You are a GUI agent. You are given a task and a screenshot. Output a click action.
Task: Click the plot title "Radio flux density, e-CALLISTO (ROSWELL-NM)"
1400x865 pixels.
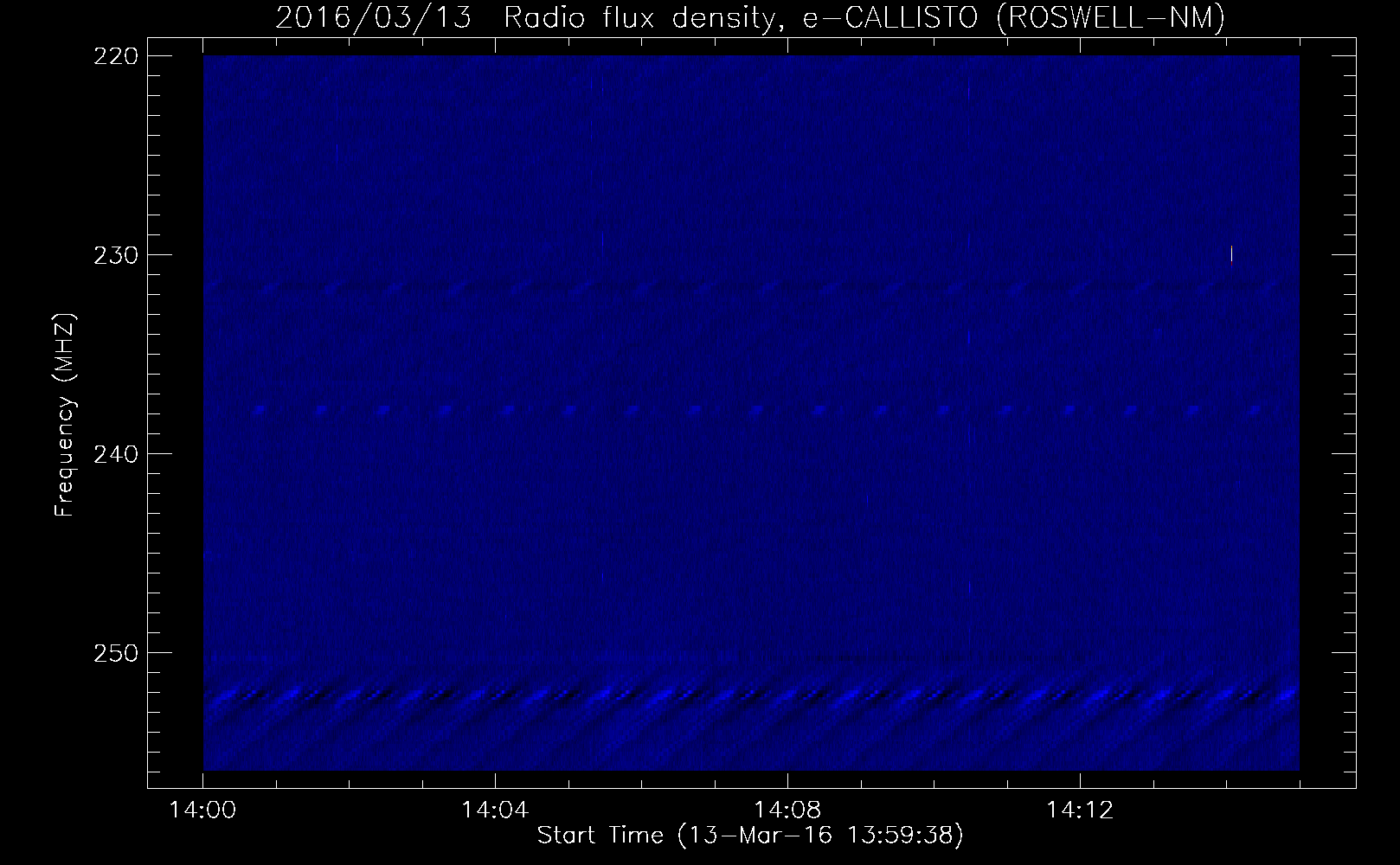pos(864,18)
